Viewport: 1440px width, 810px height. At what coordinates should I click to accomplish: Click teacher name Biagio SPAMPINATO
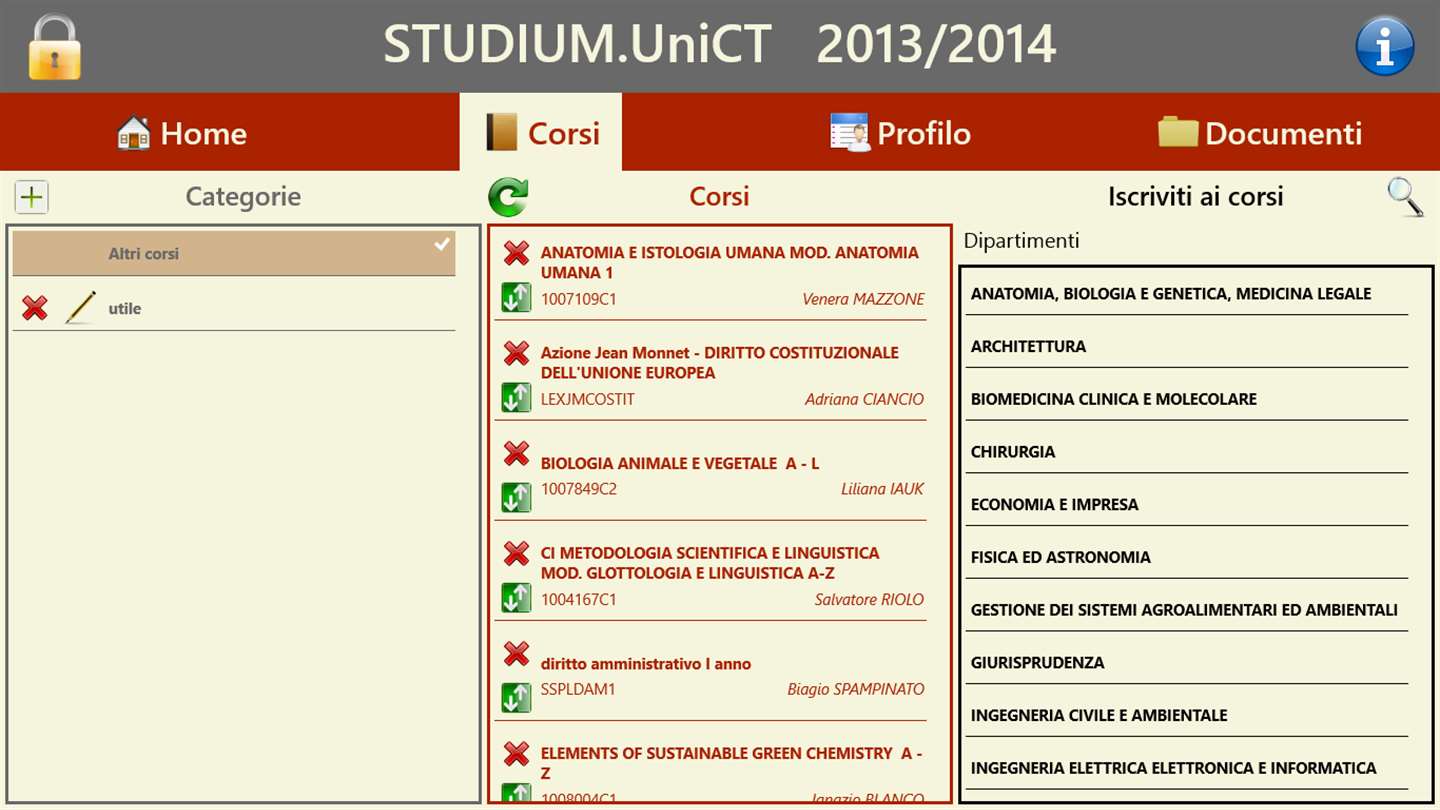856,689
